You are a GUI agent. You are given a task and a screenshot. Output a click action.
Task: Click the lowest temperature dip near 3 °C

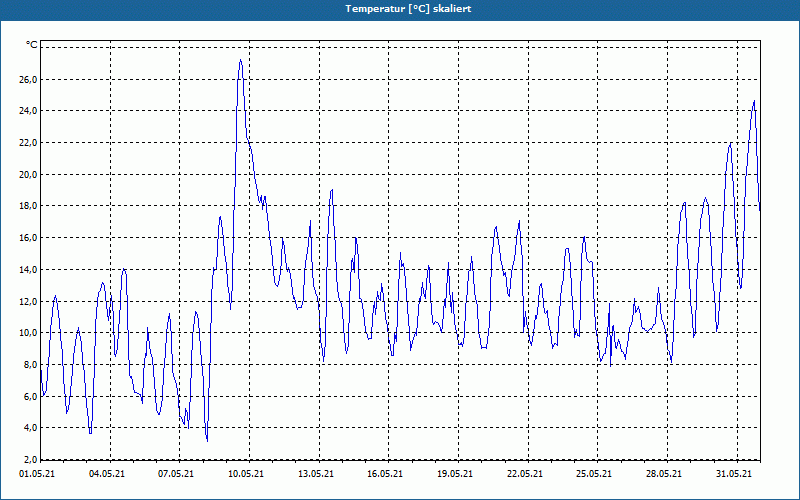click(x=207, y=441)
